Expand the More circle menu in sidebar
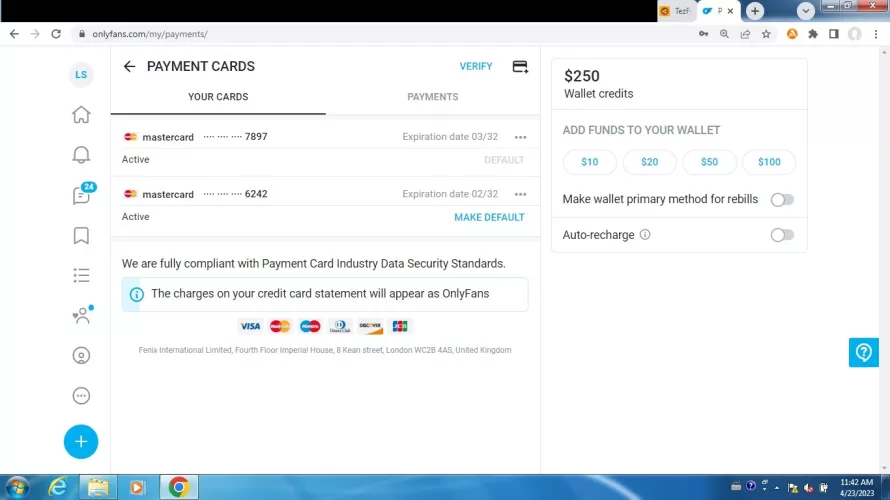890x500 pixels. click(81, 396)
